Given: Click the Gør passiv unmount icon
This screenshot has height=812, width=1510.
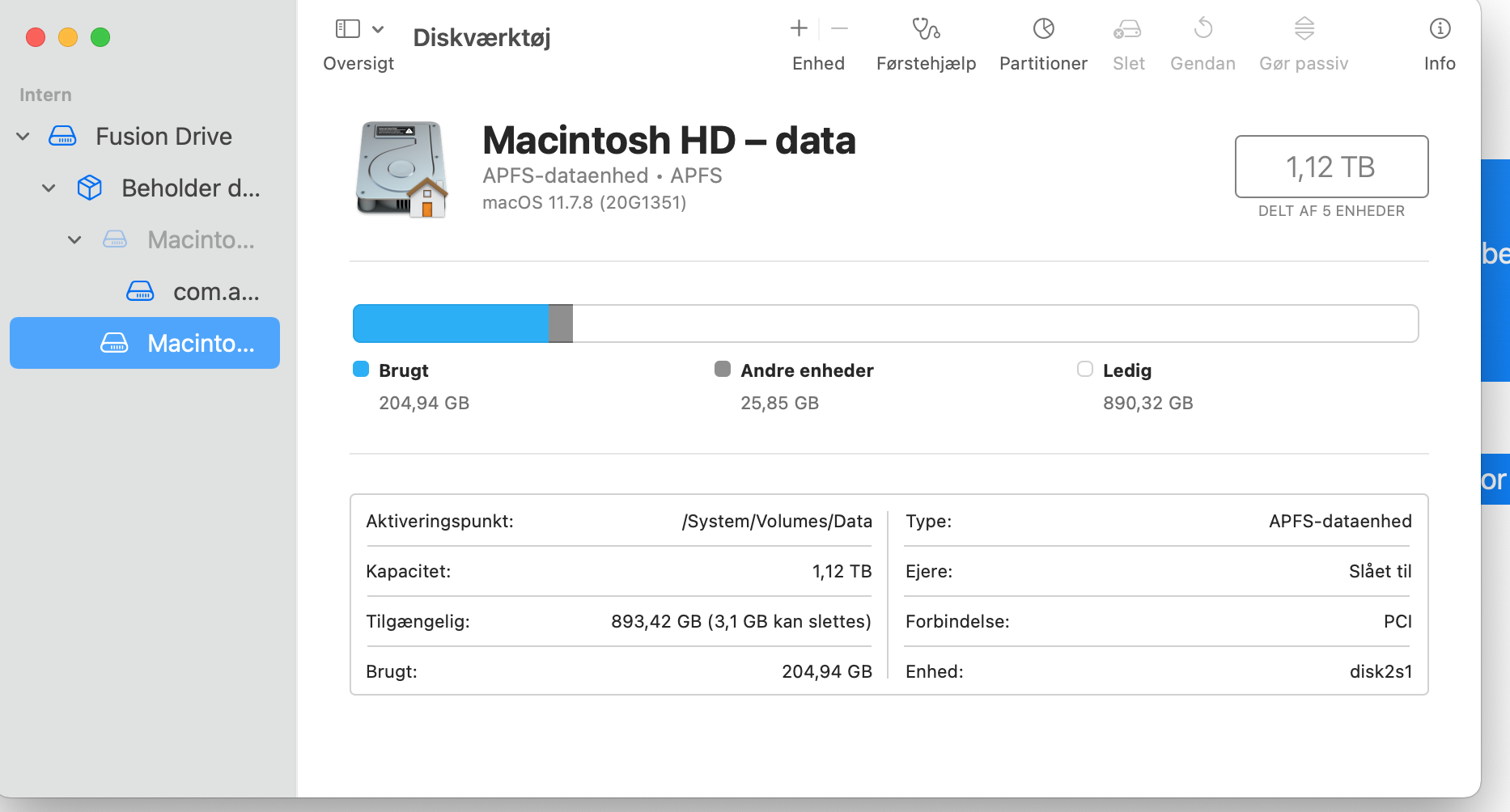Looking at the screenshot, I should click(x=1304, y=28).
